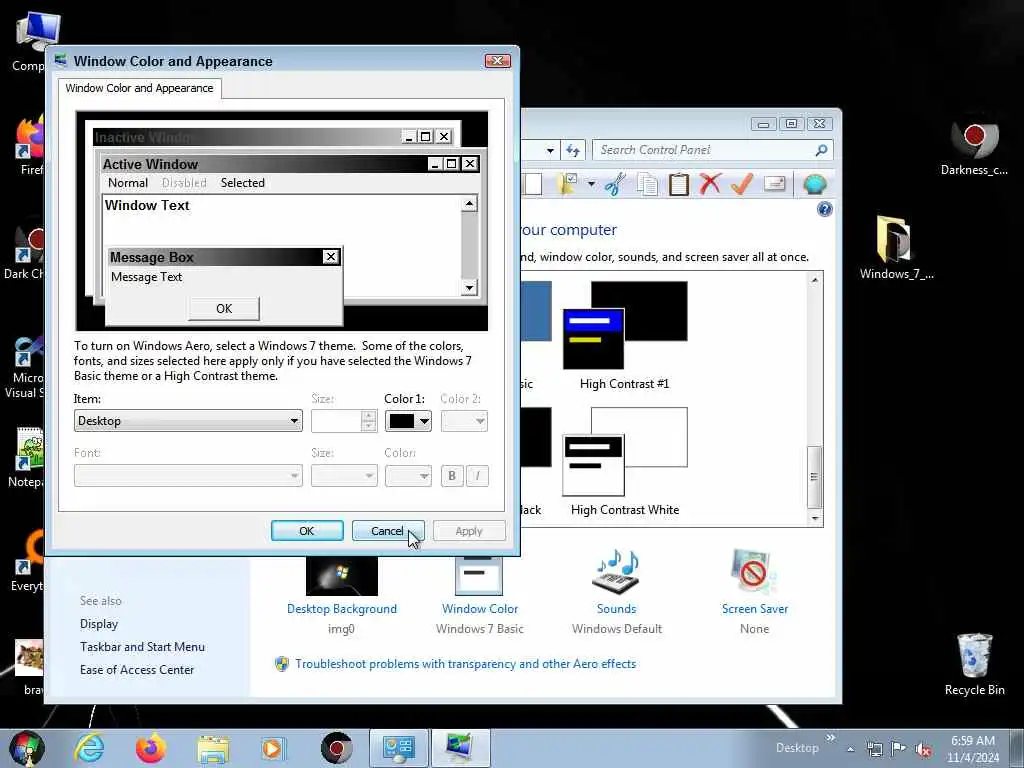
Task: Open the Windows_7_... folder on desktop
Action: 897,247
